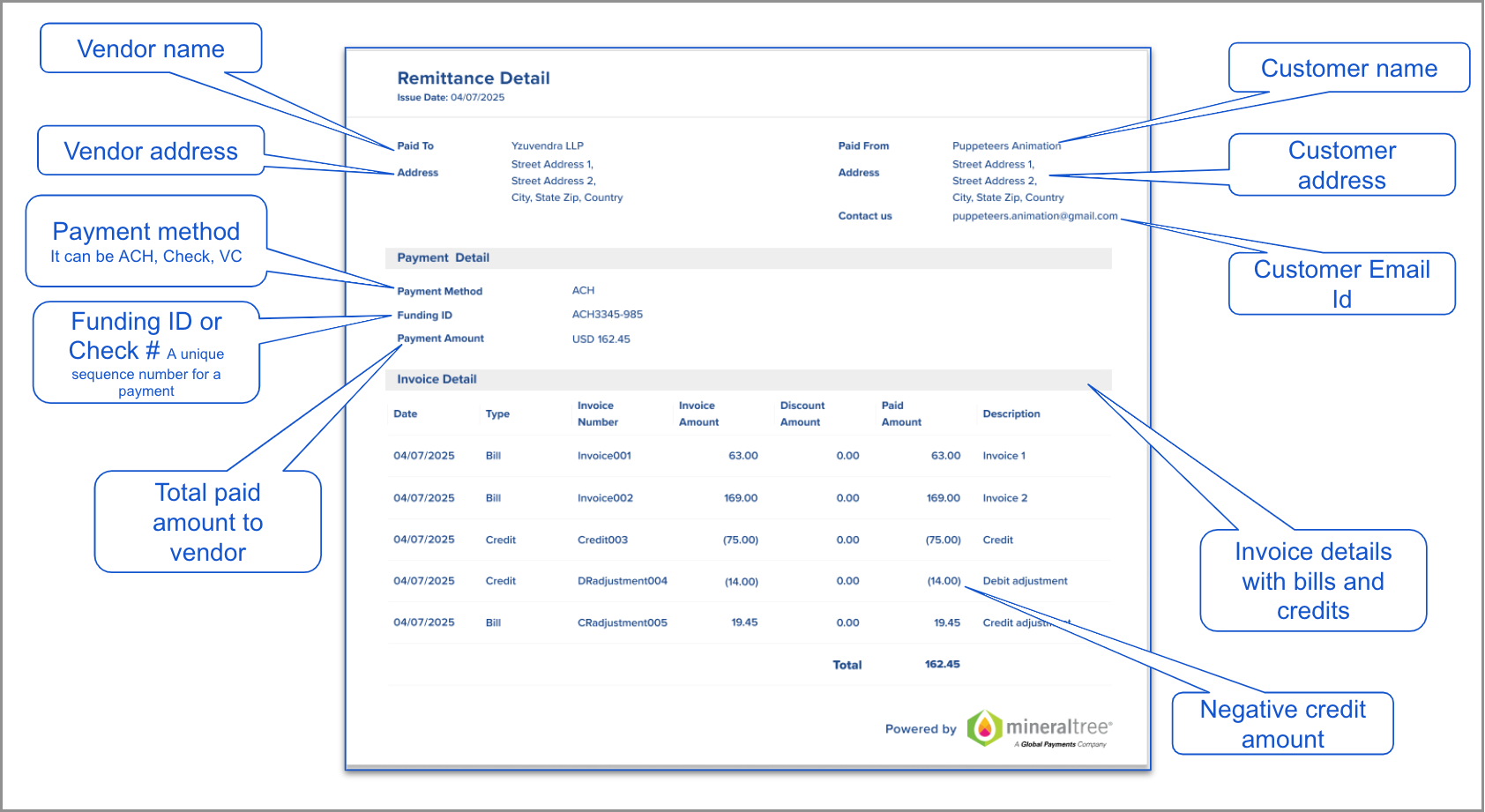
Task: Select the Invoice details with bills callout
Action: (1312, 581)
